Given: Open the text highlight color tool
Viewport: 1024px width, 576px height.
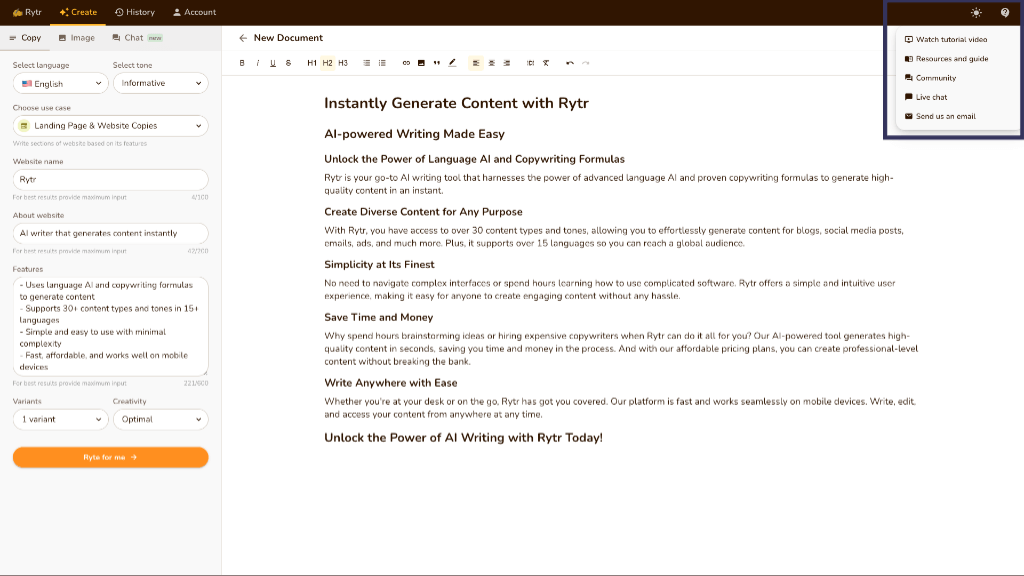Looking at the screenshot, I should point(452,63).
